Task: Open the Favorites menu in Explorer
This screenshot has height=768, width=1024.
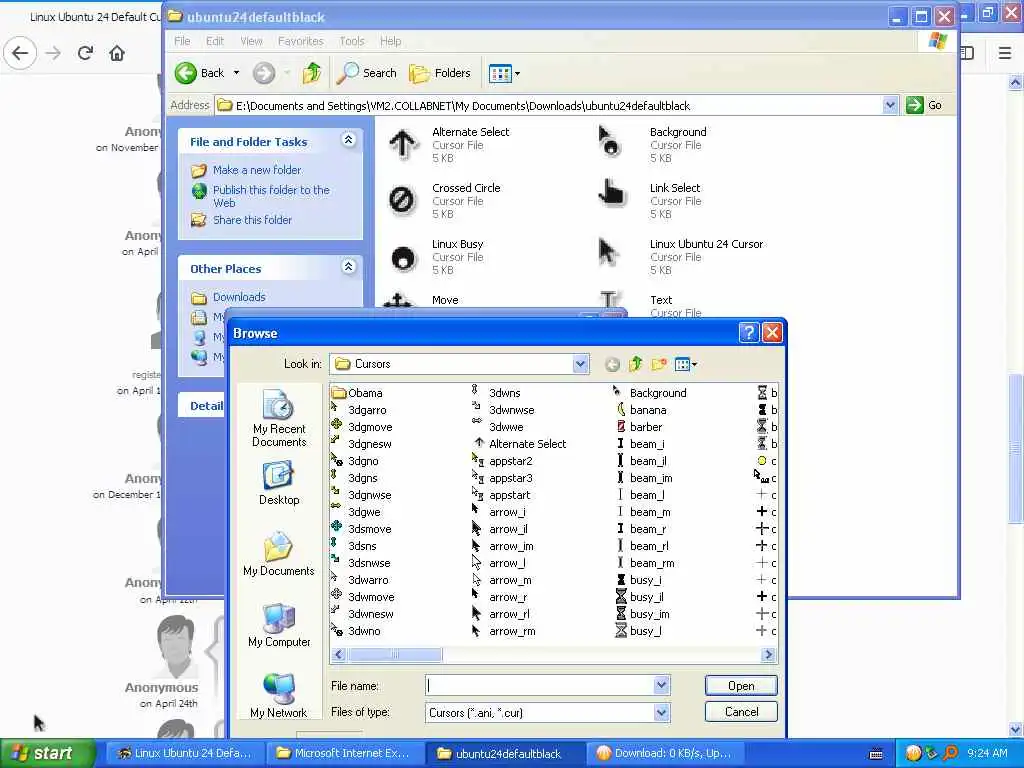Action: click(300, 41)
